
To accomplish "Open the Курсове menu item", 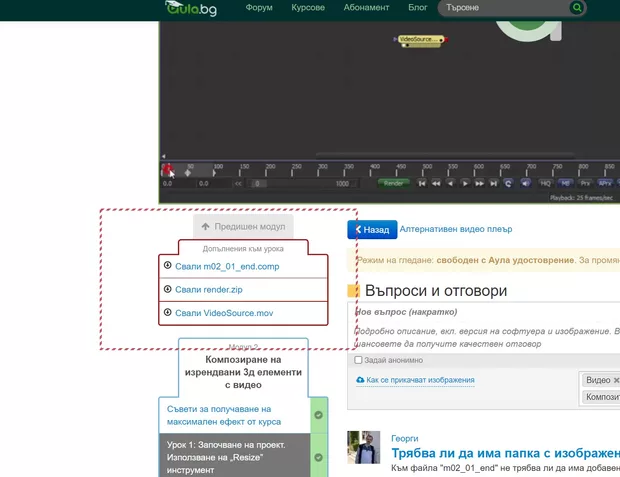I will [308, 8].
